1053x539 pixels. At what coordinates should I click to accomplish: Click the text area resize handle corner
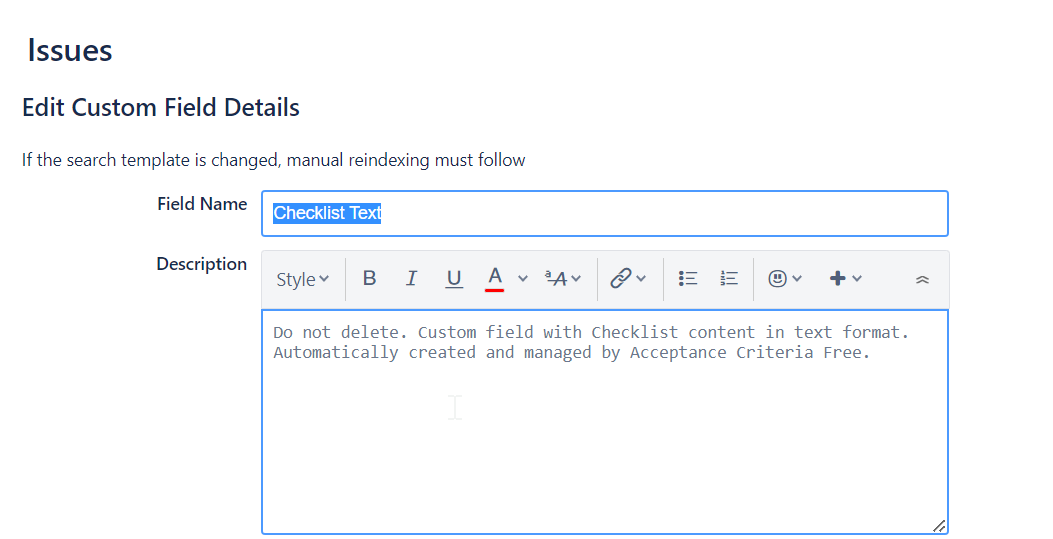[939, 525]
